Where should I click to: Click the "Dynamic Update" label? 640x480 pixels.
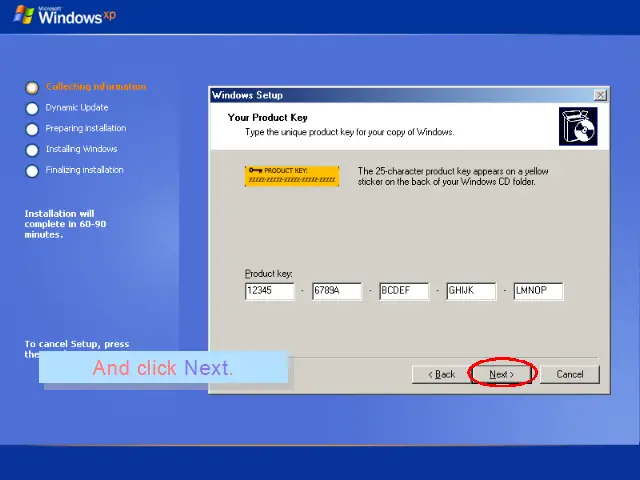(x=77, y=107)
